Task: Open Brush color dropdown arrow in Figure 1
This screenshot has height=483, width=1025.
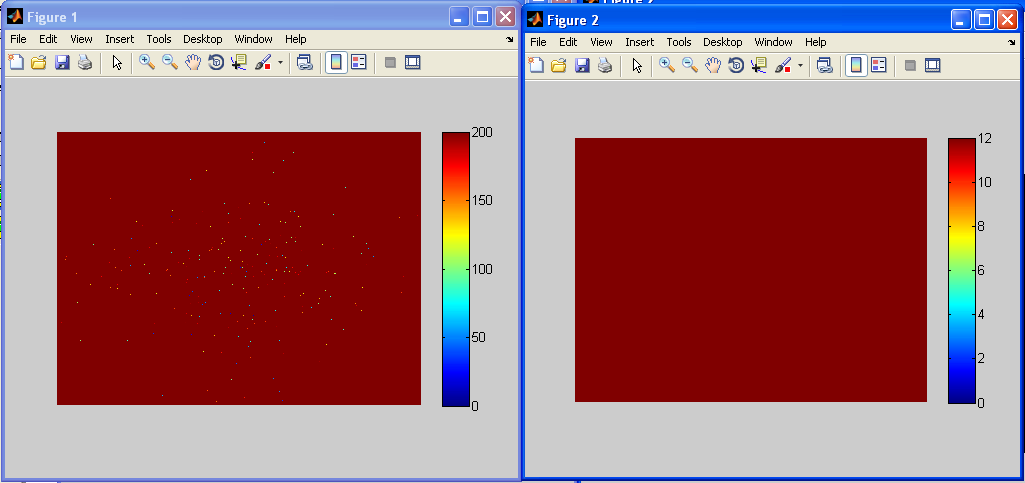Action: point(280,63)
